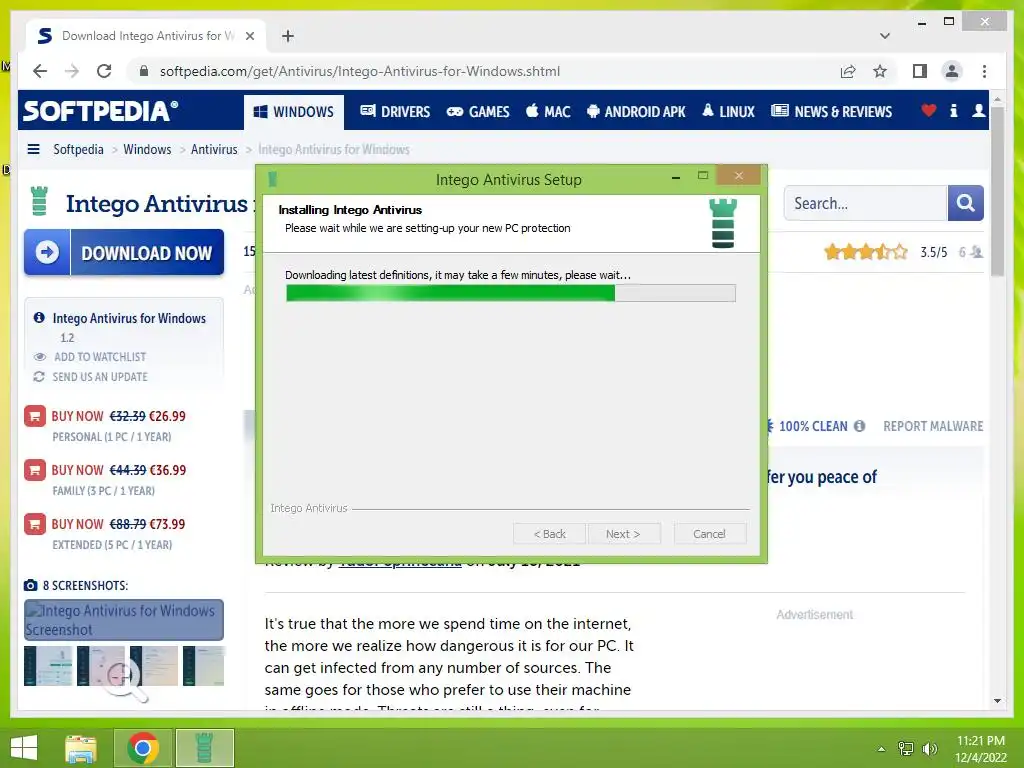Click Send Us An Update
This screenshot has height=768, width=1024.
point(100,377)
